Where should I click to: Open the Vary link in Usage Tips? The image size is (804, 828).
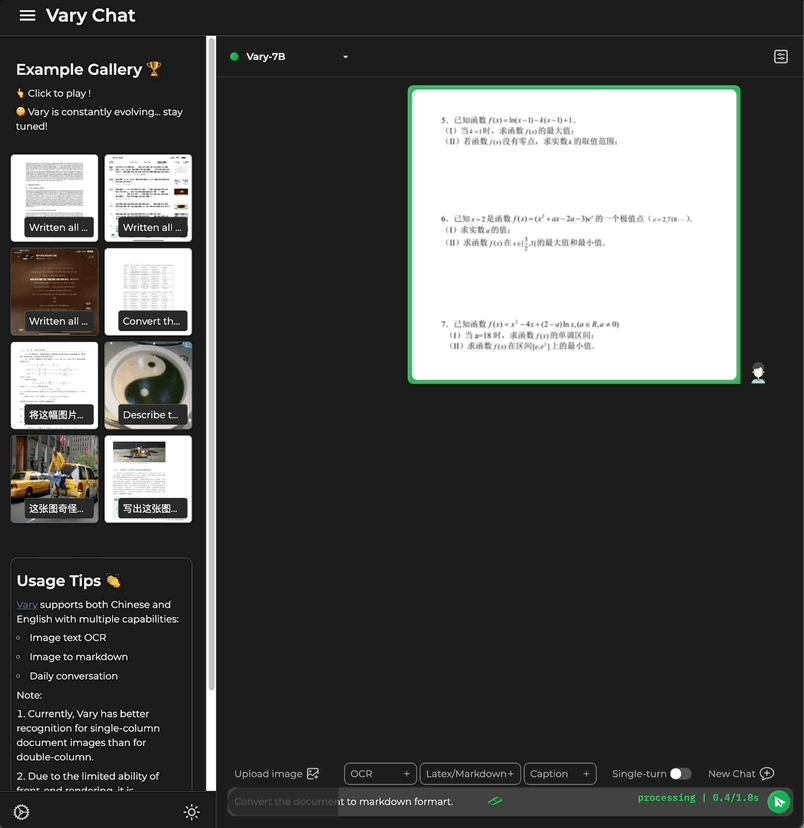coord(27,605)
